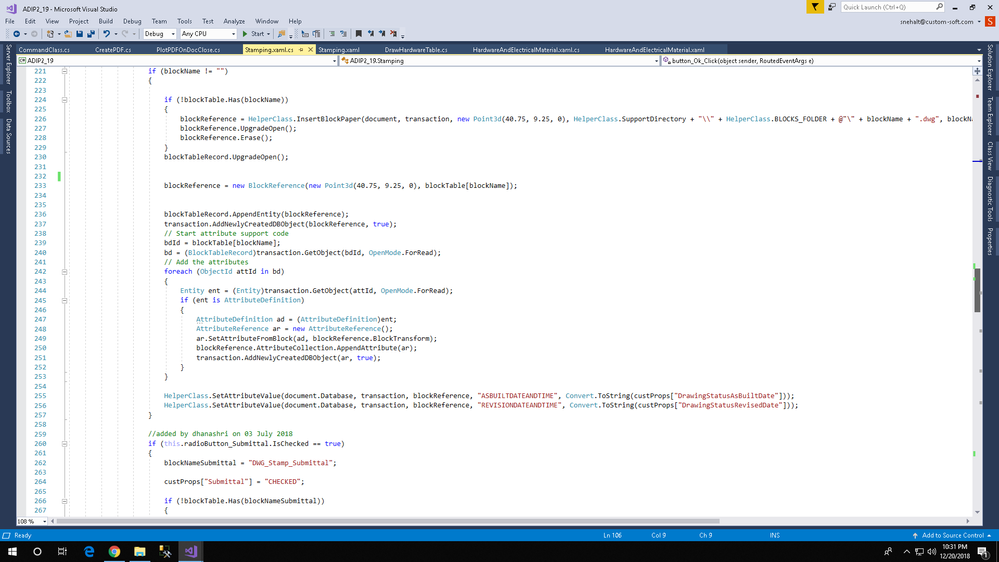Click the Navigate Backward arrow icon
Screen dimensions: 999x562
[x=17, y=34]
